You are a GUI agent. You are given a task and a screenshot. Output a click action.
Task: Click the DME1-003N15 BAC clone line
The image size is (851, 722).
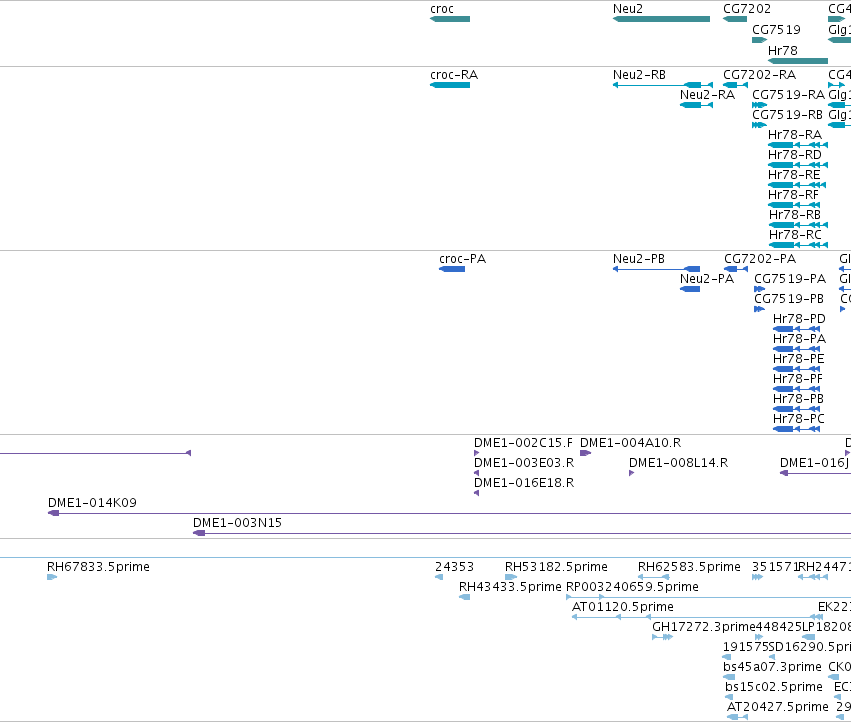(522, 533)
